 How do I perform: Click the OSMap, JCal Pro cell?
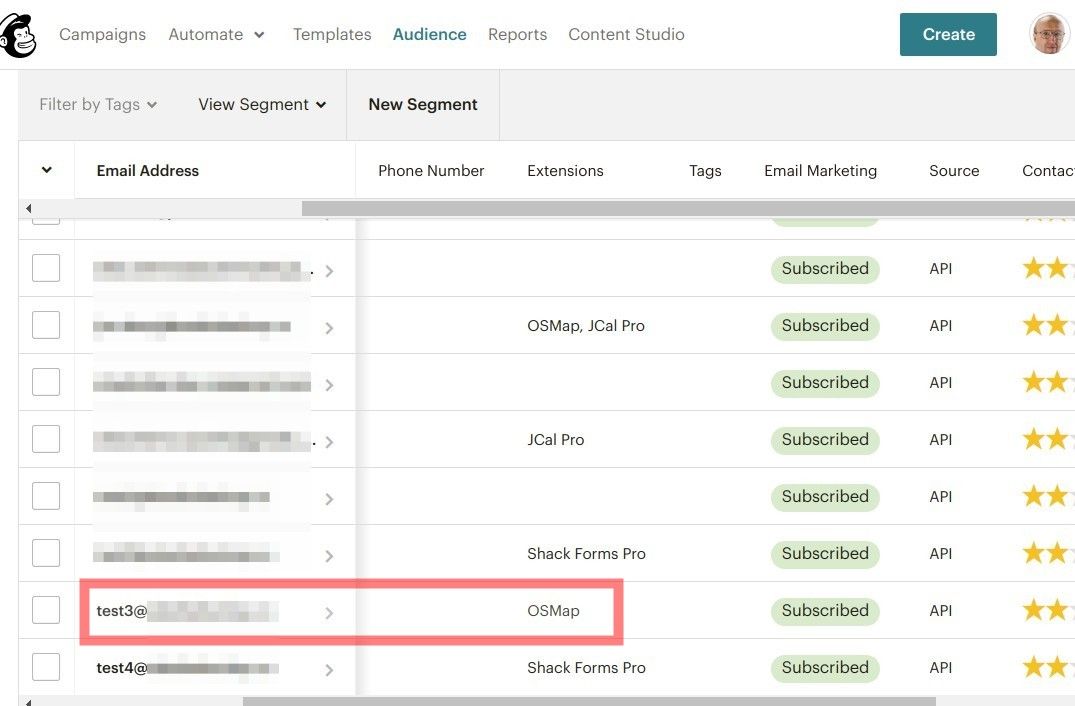[585, 326]
